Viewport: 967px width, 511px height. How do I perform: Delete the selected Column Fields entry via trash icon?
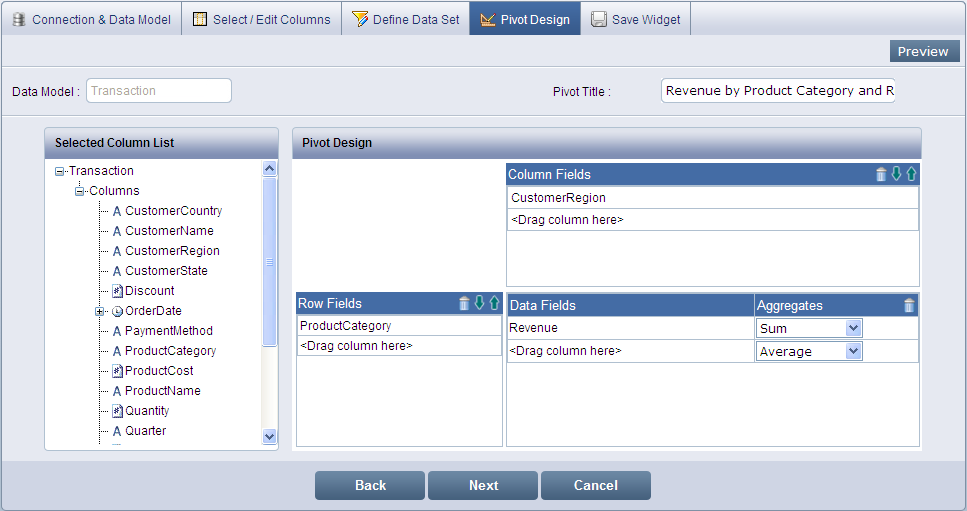881,174
